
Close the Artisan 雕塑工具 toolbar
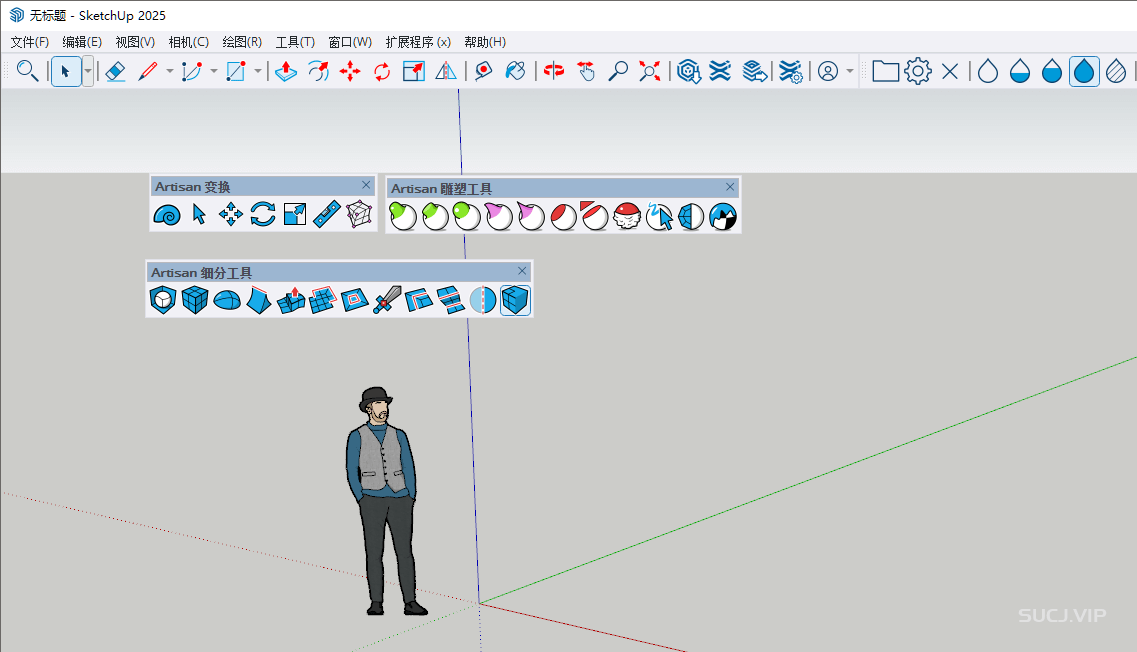click(x=730, y=187)
